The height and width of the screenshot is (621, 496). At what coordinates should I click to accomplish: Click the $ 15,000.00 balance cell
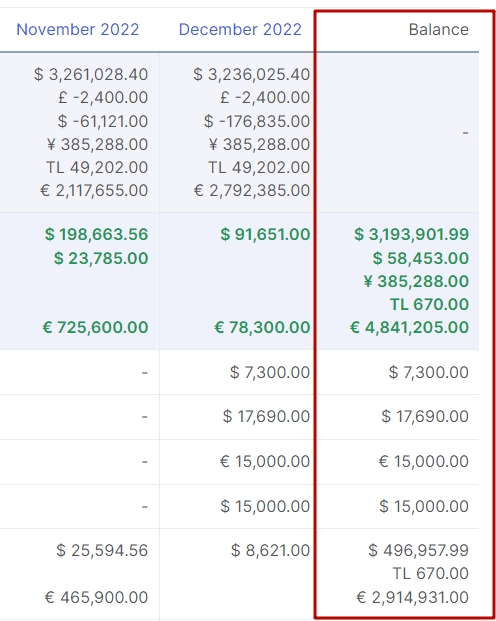(424, 506)
